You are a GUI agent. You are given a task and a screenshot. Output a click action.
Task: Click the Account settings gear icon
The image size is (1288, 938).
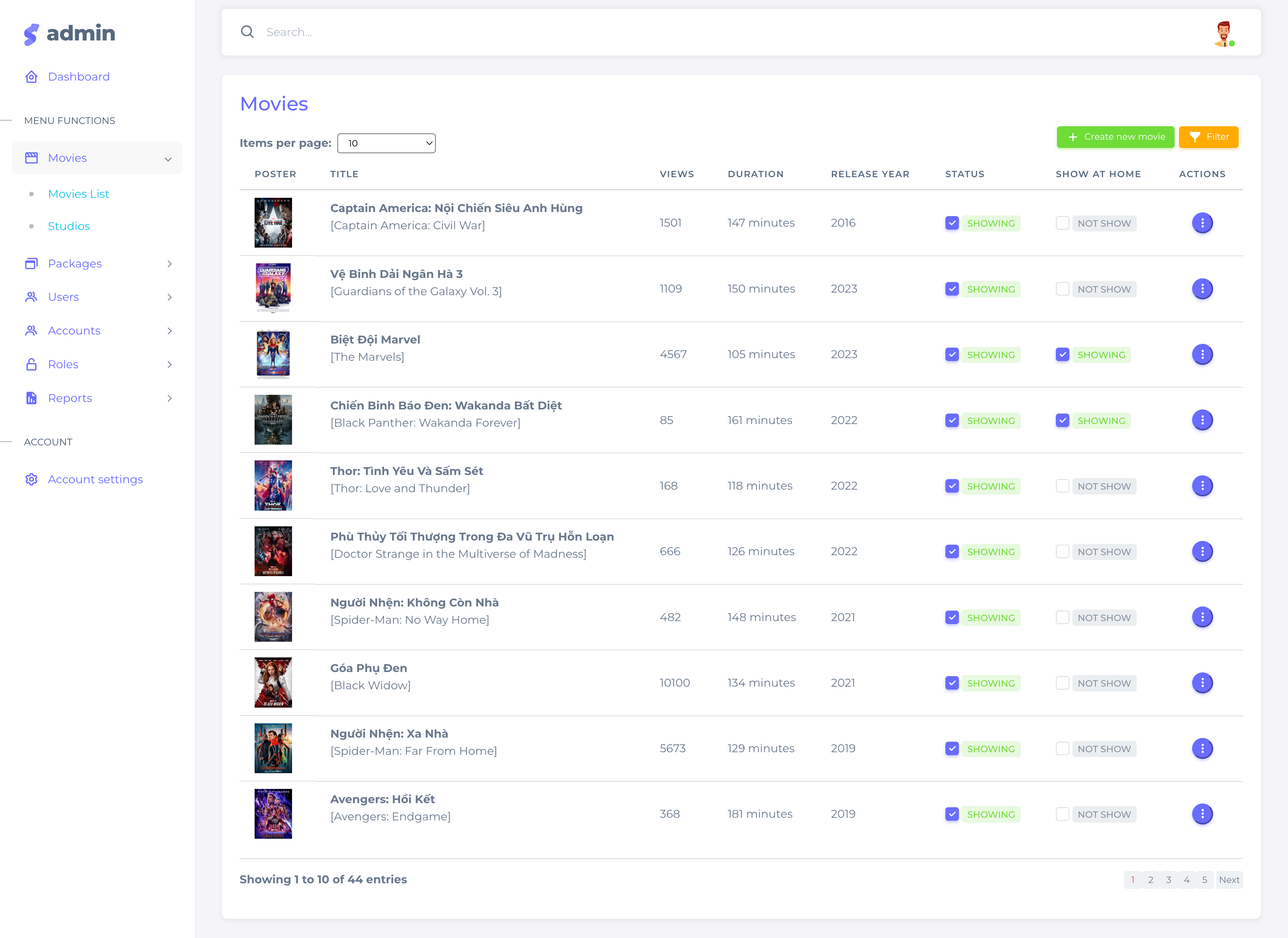[x=31, y=479]
